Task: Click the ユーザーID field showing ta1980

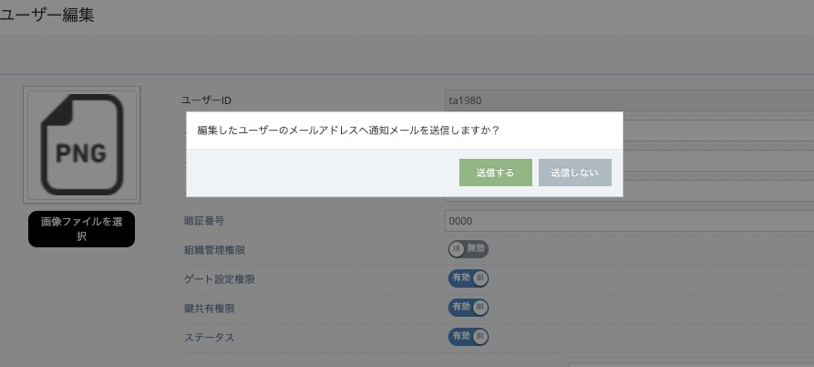Action: 629,100
